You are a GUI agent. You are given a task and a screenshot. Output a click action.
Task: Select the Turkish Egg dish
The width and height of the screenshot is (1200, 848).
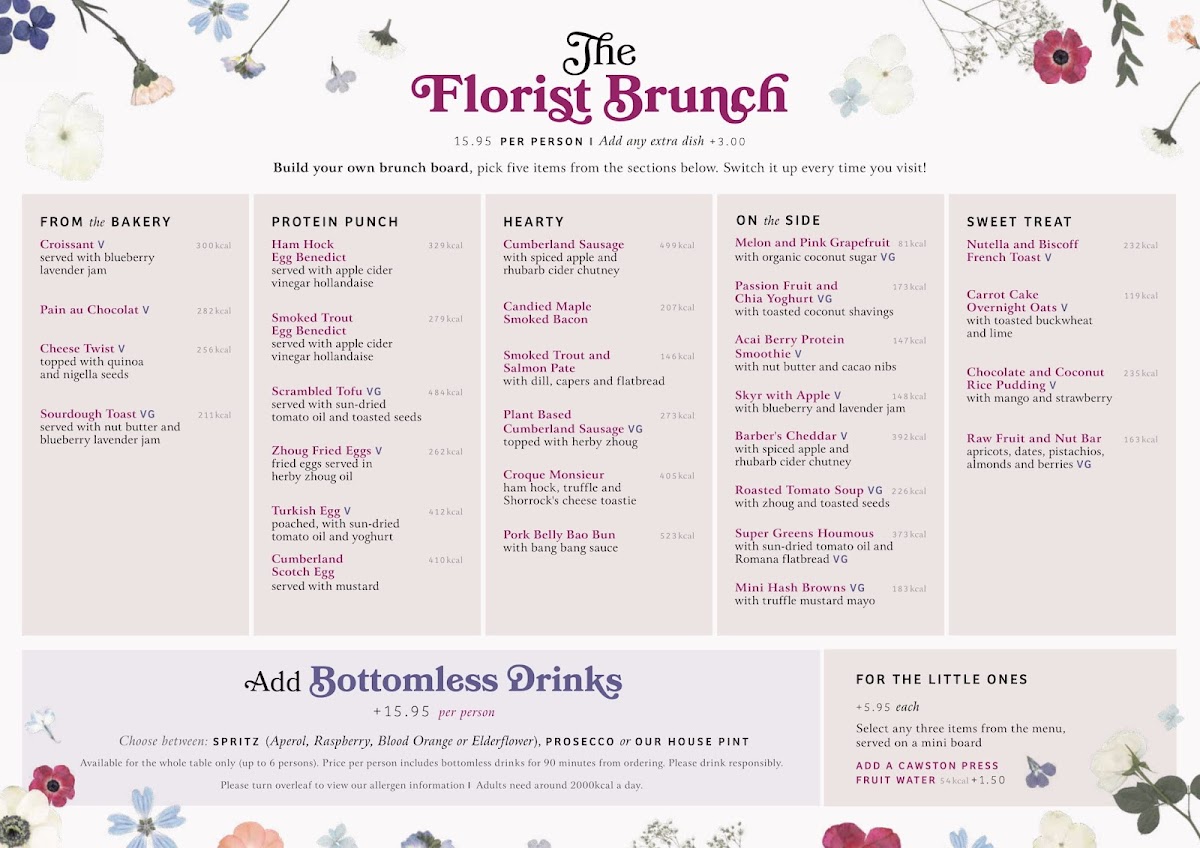306,511
